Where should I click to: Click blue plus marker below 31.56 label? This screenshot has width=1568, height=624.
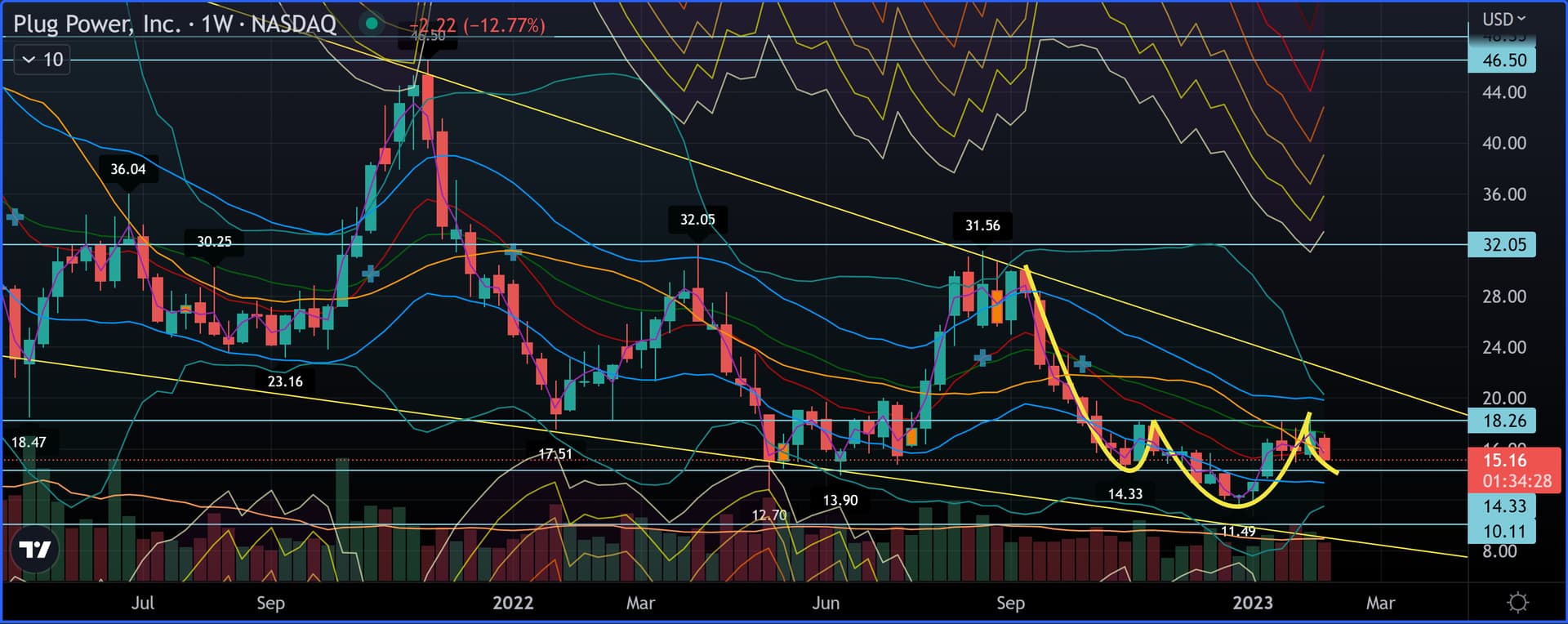pyautogui.click(x=982, y=358)
